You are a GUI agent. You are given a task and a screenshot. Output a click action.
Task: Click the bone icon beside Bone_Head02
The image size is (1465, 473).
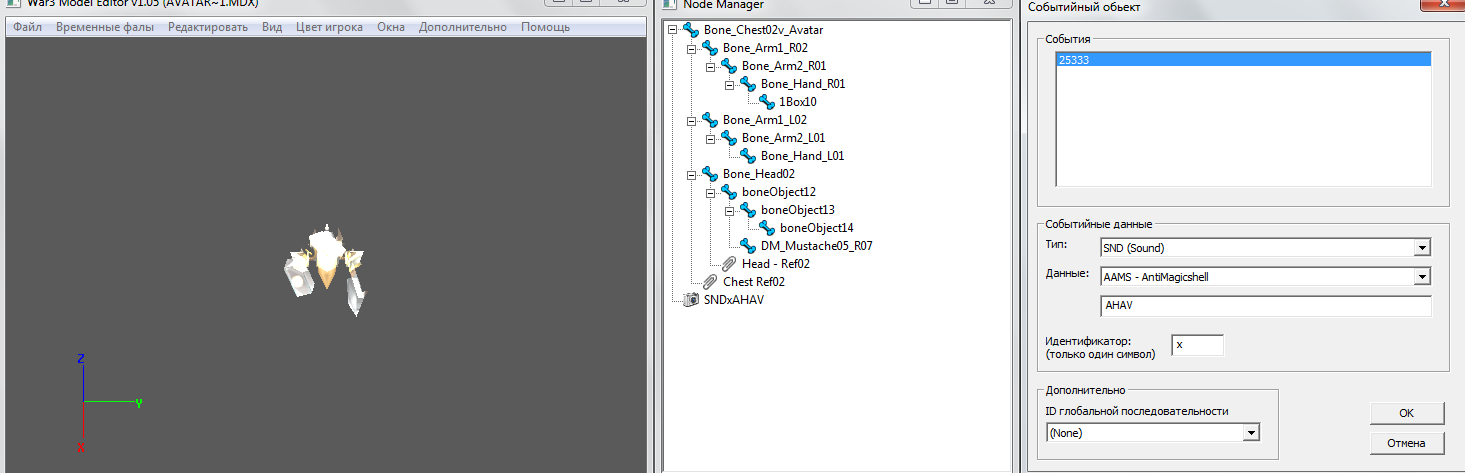coord(710,174)
